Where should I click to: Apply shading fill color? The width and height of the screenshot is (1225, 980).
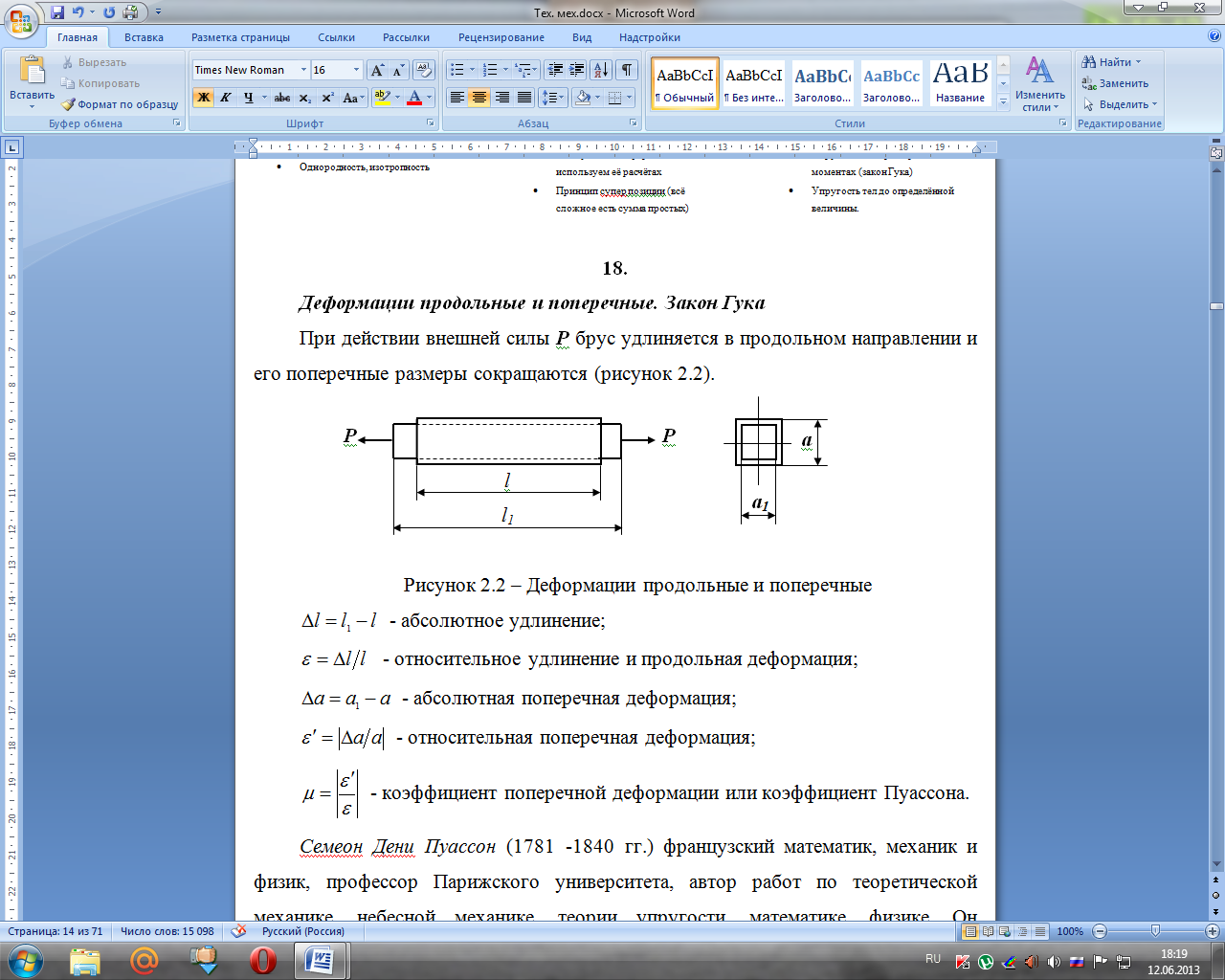pos(582,98)
